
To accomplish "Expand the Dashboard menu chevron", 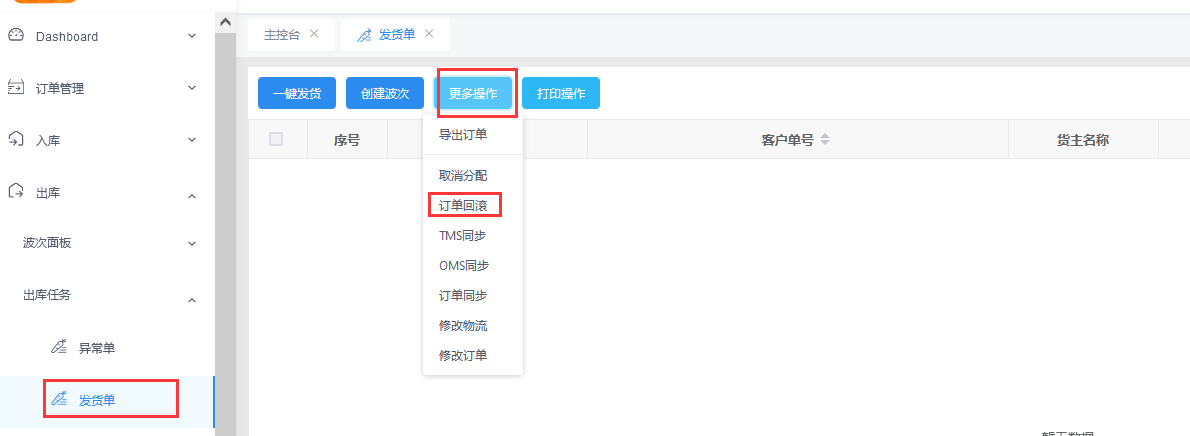I will [x=192, y=36].
